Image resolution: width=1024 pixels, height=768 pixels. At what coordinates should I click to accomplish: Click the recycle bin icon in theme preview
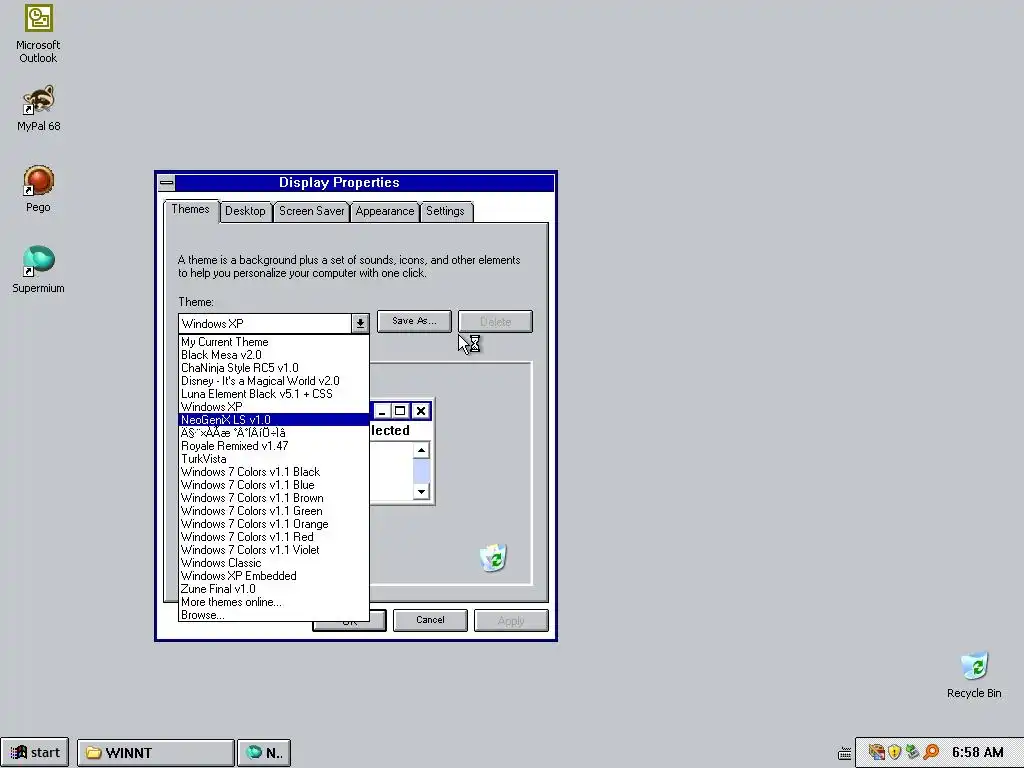coord(494,557)
